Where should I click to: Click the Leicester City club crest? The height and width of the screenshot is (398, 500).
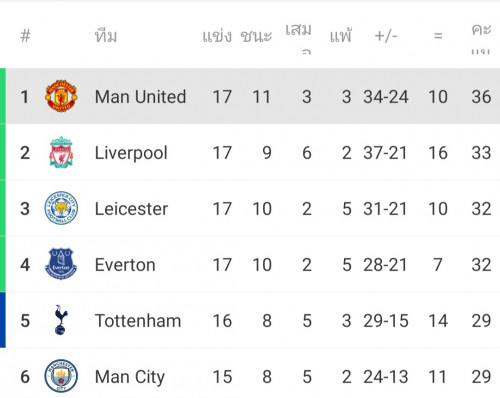[x=61, y=208]
